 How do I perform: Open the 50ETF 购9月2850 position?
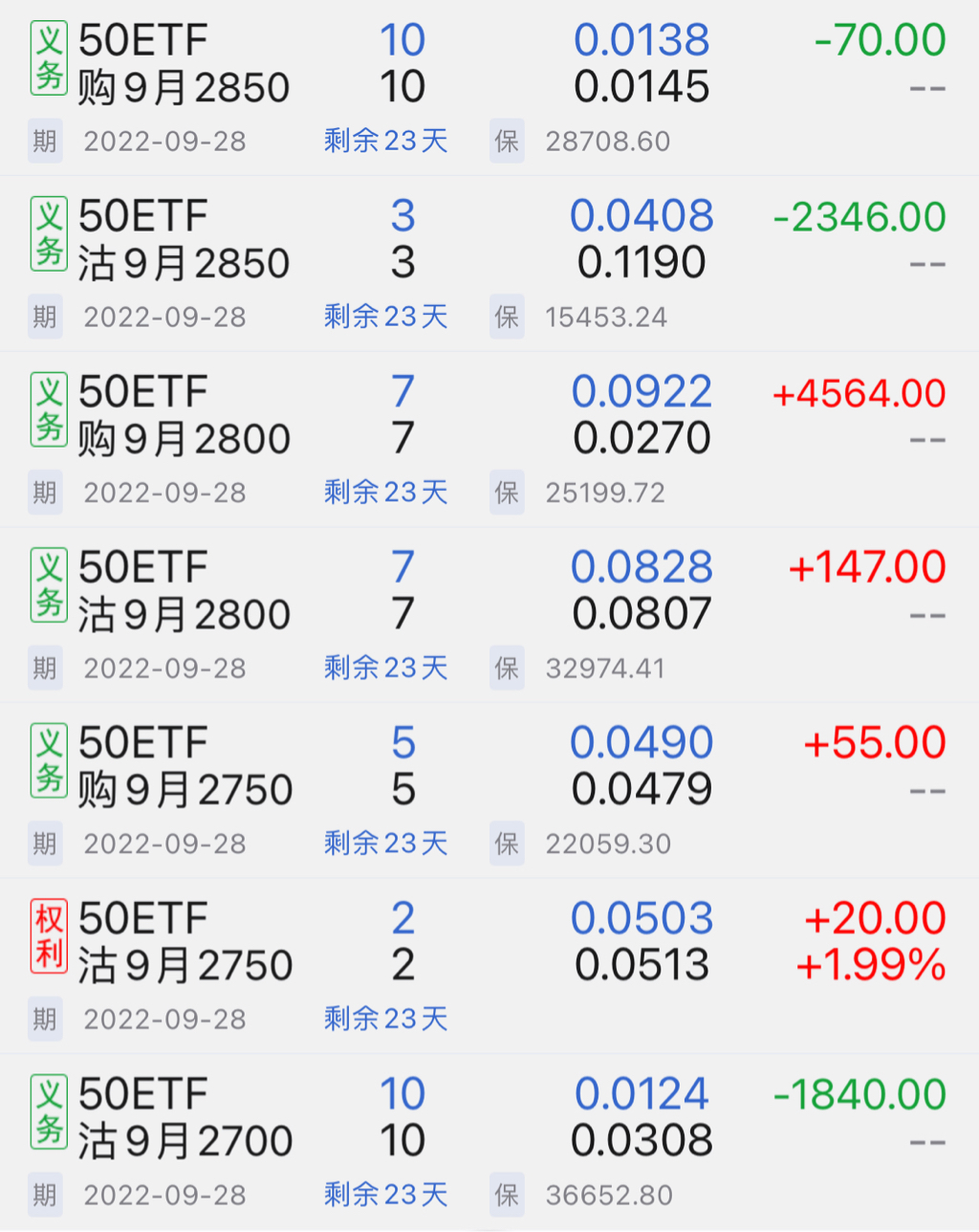pos(184,64)
